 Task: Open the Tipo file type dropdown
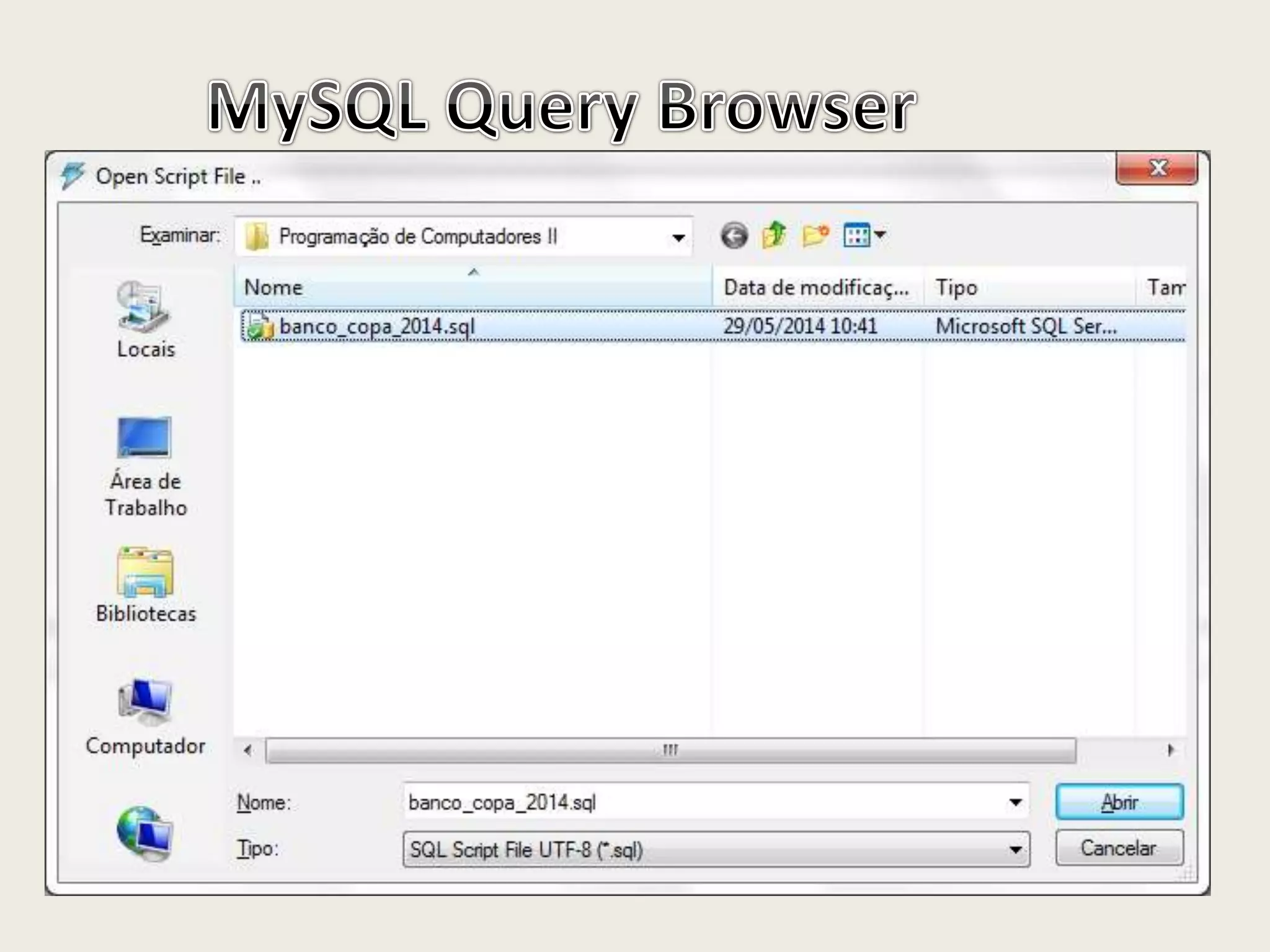point(1015,850)
